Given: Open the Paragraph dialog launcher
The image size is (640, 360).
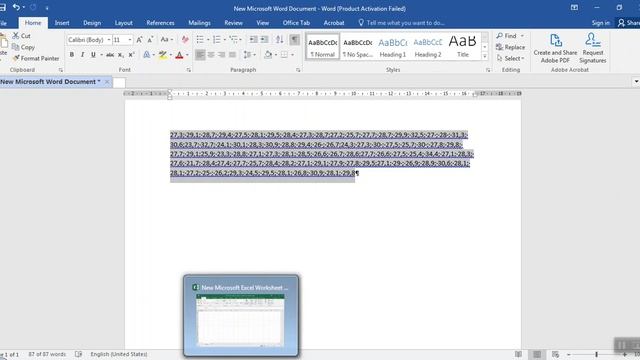Looking at the screenshot, I should (298, 70).
